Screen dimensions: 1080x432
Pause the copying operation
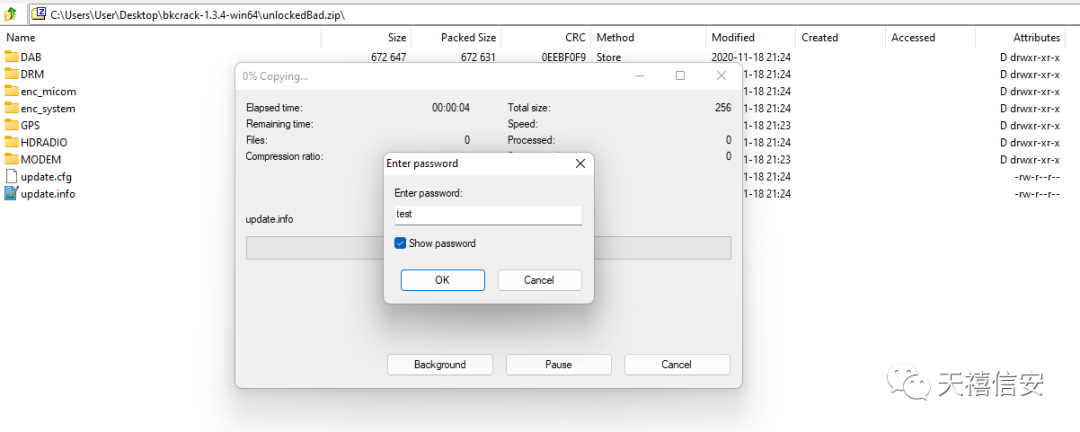559,364
